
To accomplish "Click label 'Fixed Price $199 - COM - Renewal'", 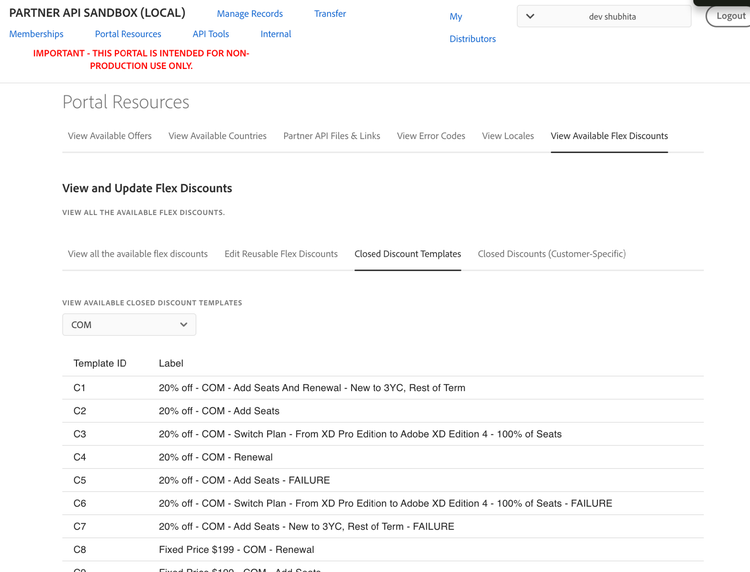I will point(236,550).
